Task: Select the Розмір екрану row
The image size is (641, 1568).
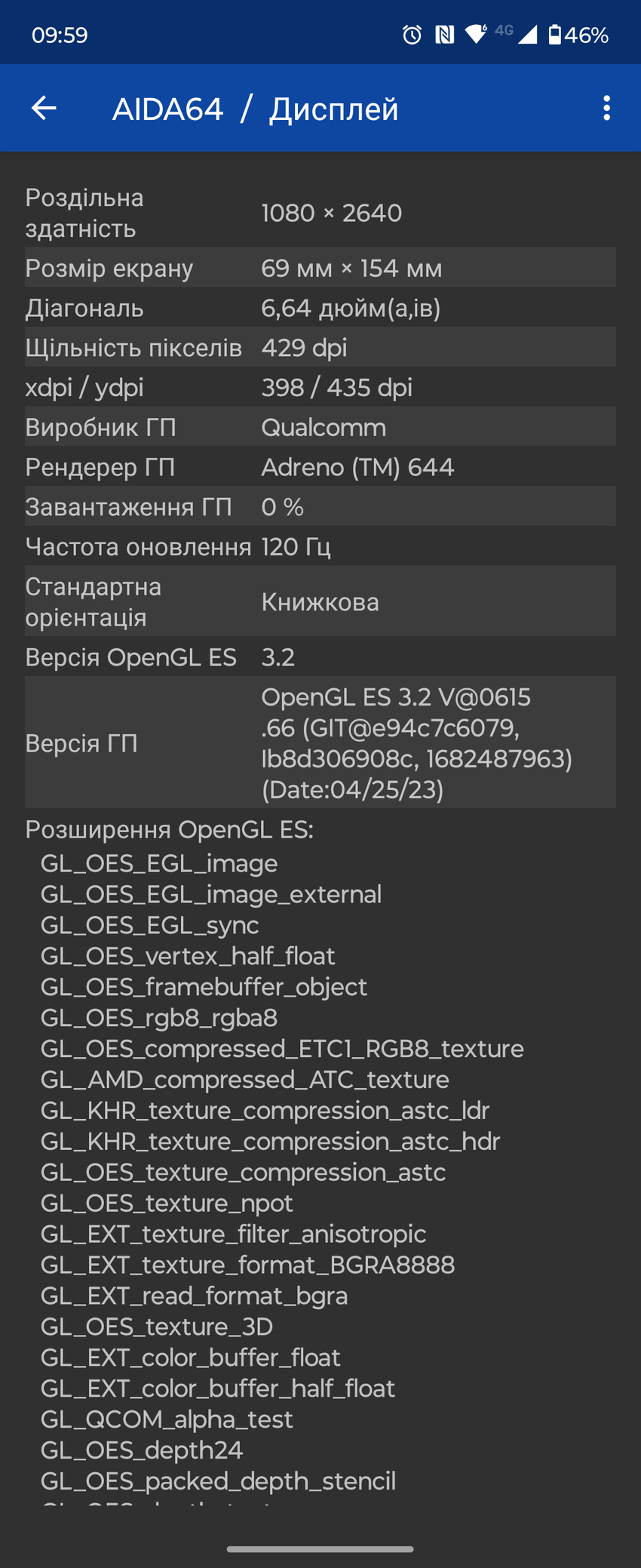Action: click(x=320, y=268)
